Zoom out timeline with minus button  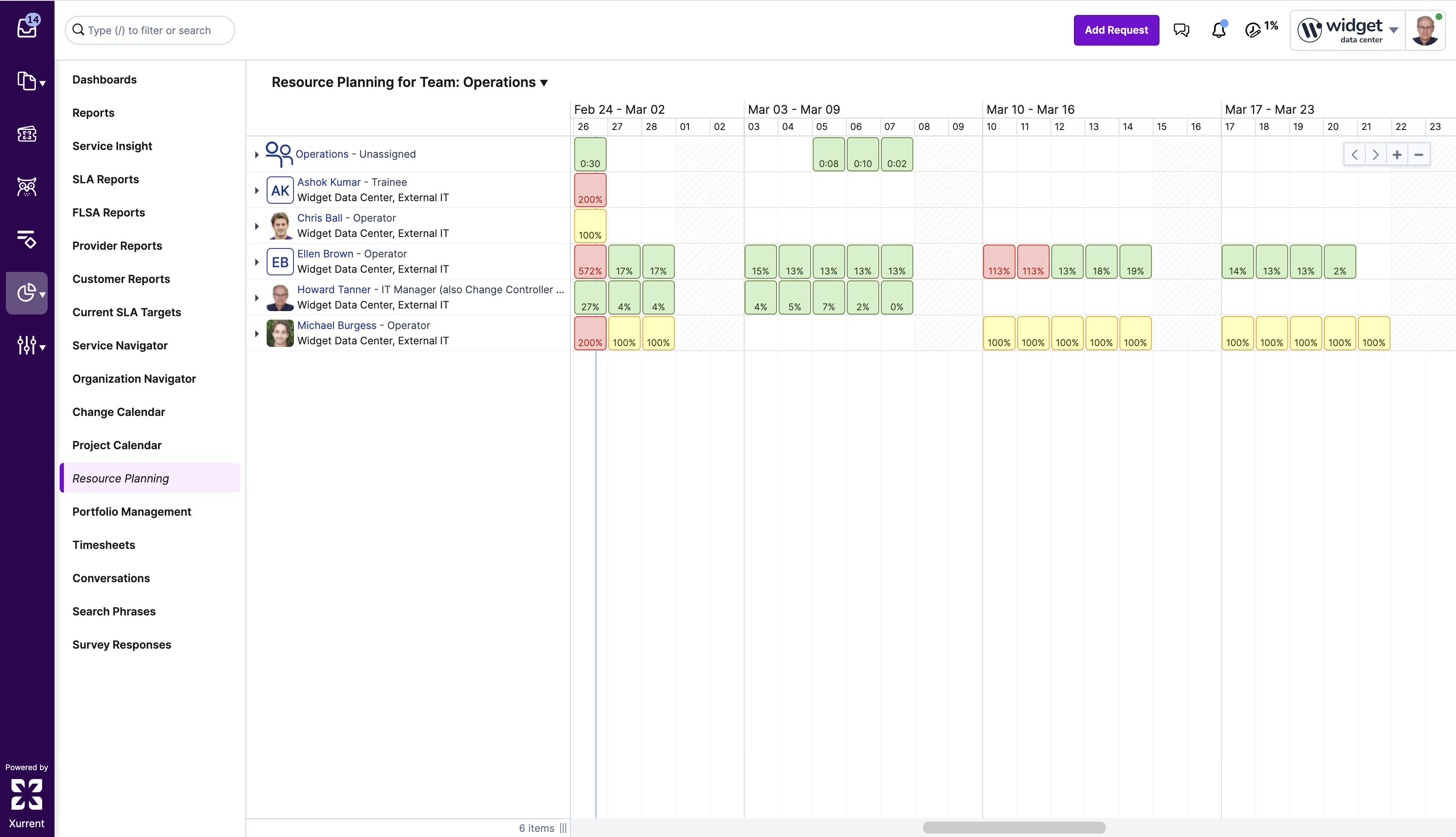click(1418, 155)
